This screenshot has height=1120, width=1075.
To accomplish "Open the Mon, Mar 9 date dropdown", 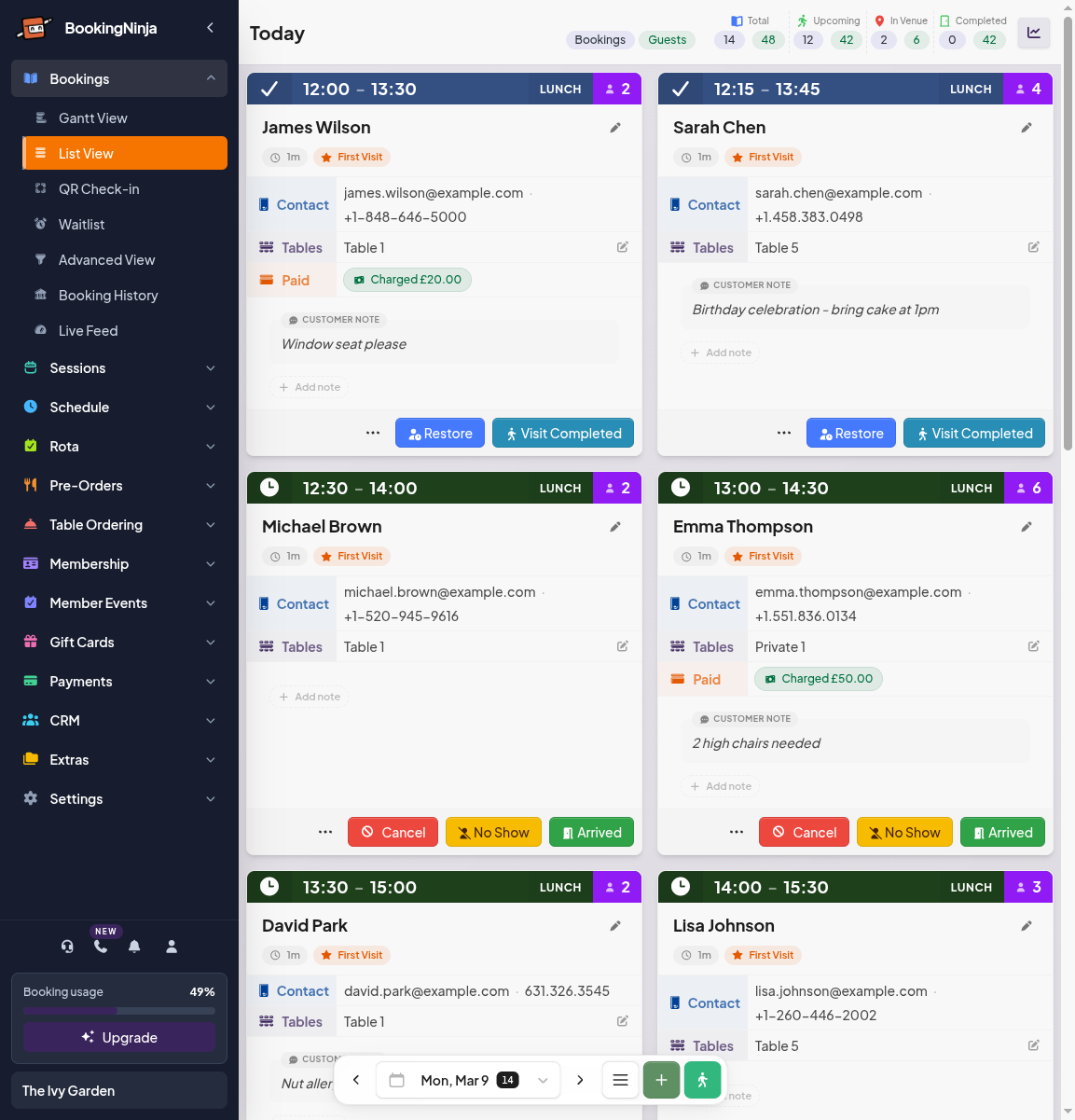I will [468, 1080].
